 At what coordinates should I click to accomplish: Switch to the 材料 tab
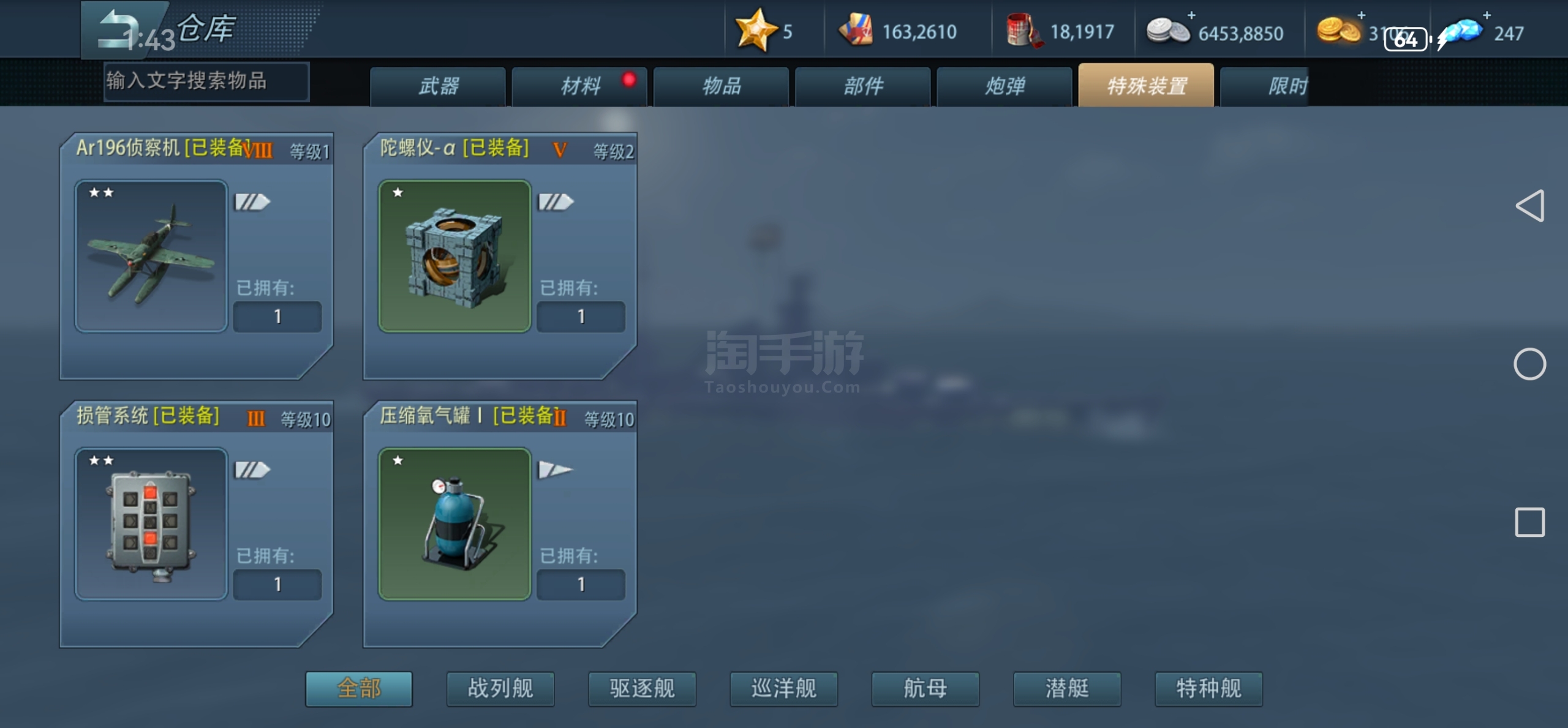(x=579, y=86)
